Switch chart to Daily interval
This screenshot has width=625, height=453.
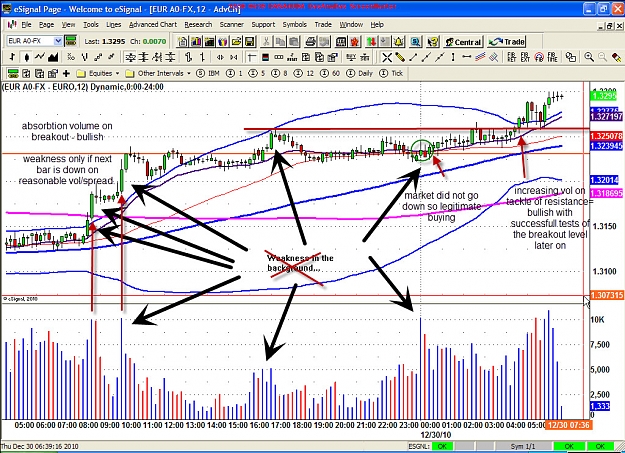[x=360, y=73]
